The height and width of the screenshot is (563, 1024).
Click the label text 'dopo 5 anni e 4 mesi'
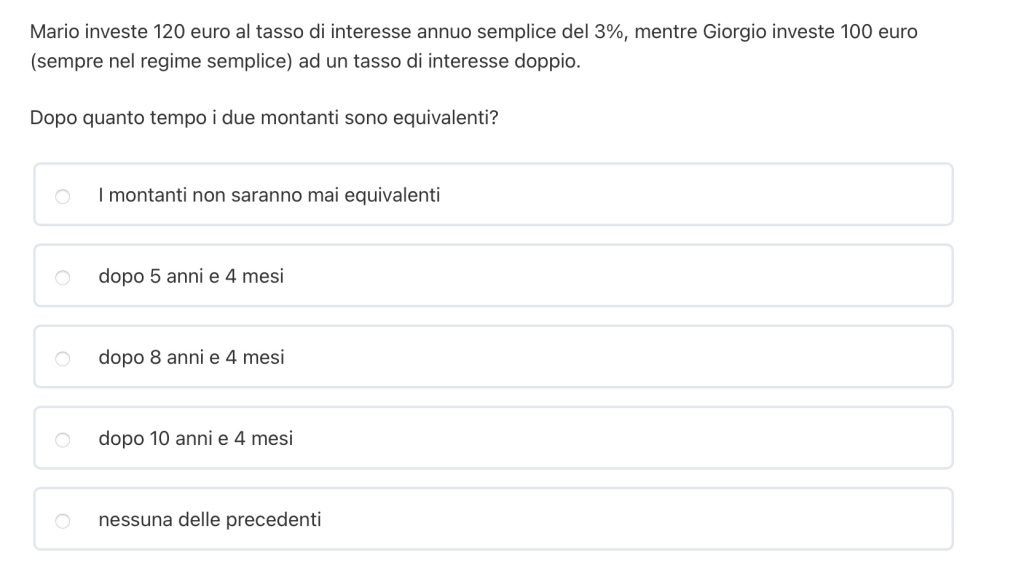tap(191, 276)
